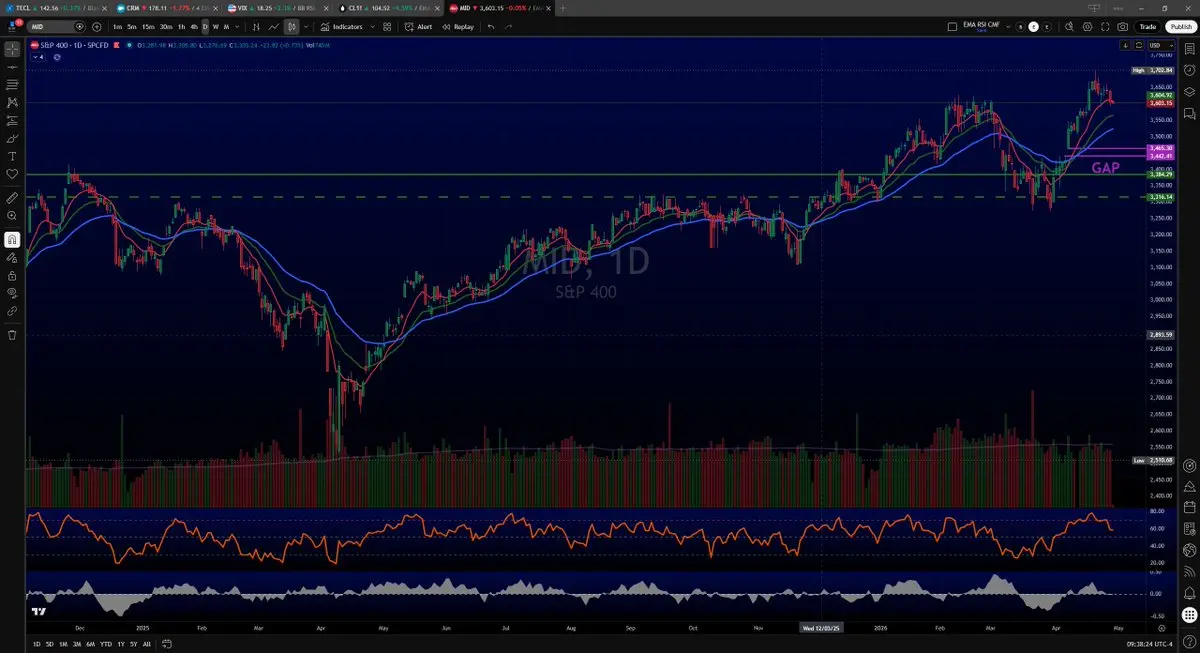Select the 4h interval
The height and width of the screenshot is (653, 1200).
194,27
